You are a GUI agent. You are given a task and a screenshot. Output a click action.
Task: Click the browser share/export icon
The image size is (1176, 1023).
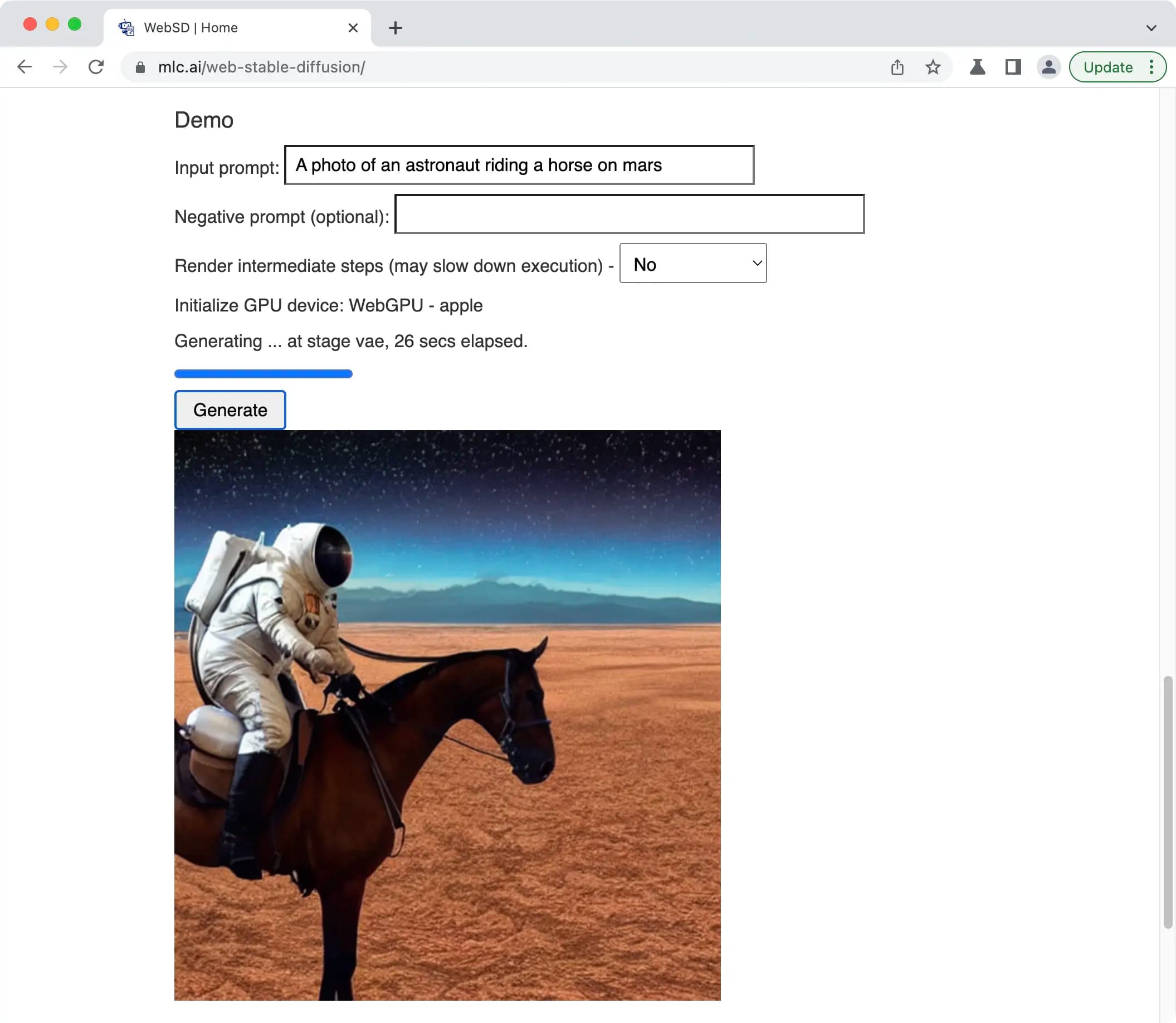[896, 66]
